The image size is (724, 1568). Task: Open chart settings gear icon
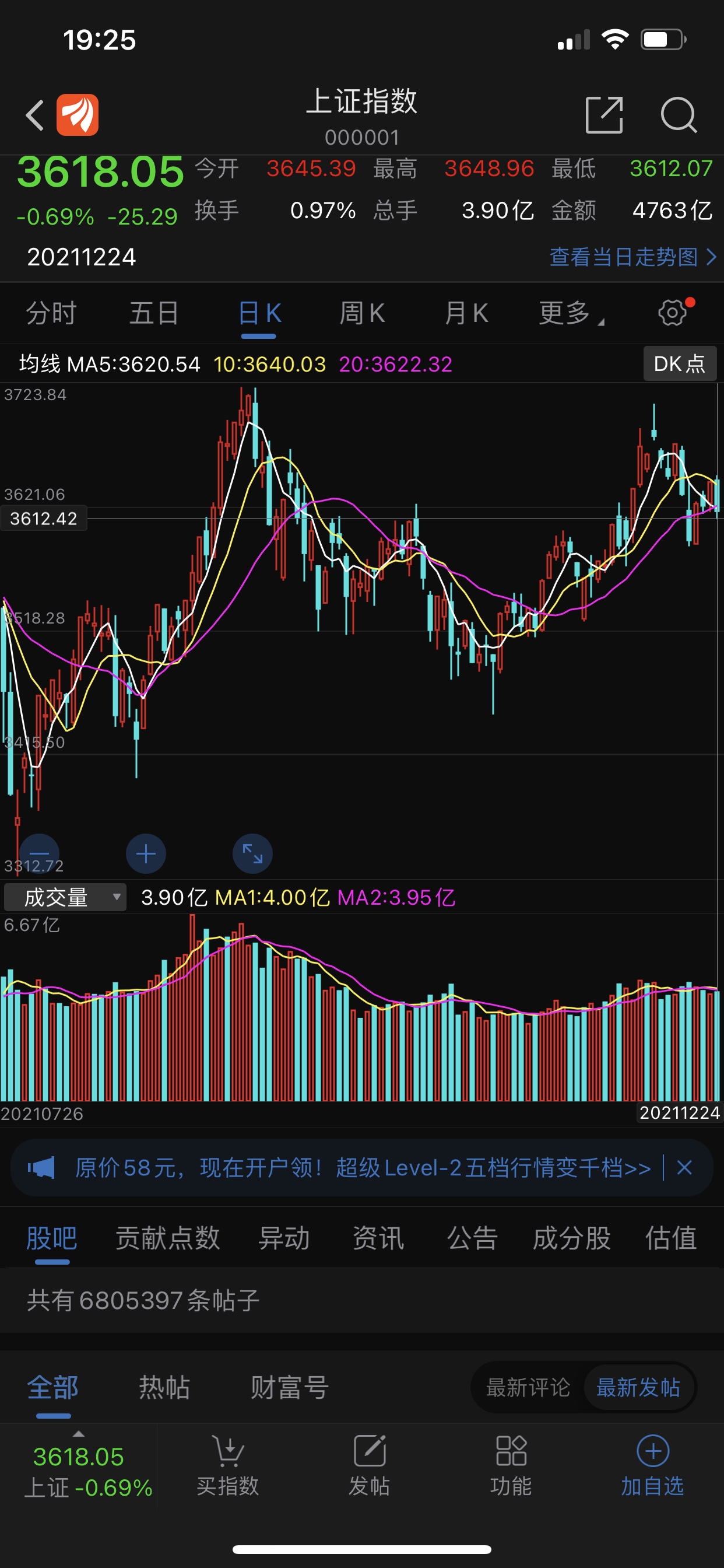673,313
